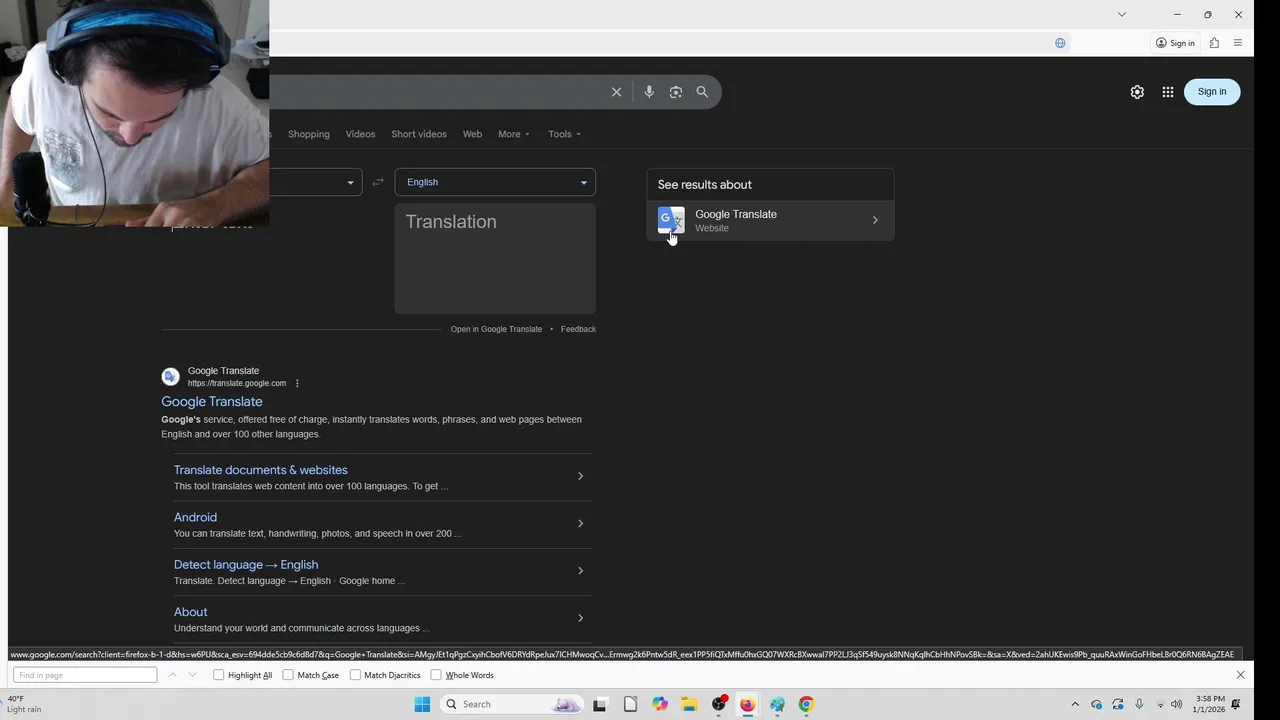Click the https://translate.google.com URL text
The height and width of the screenshot is (720, 1280).
pyautogui.click(x=237, y=384)
